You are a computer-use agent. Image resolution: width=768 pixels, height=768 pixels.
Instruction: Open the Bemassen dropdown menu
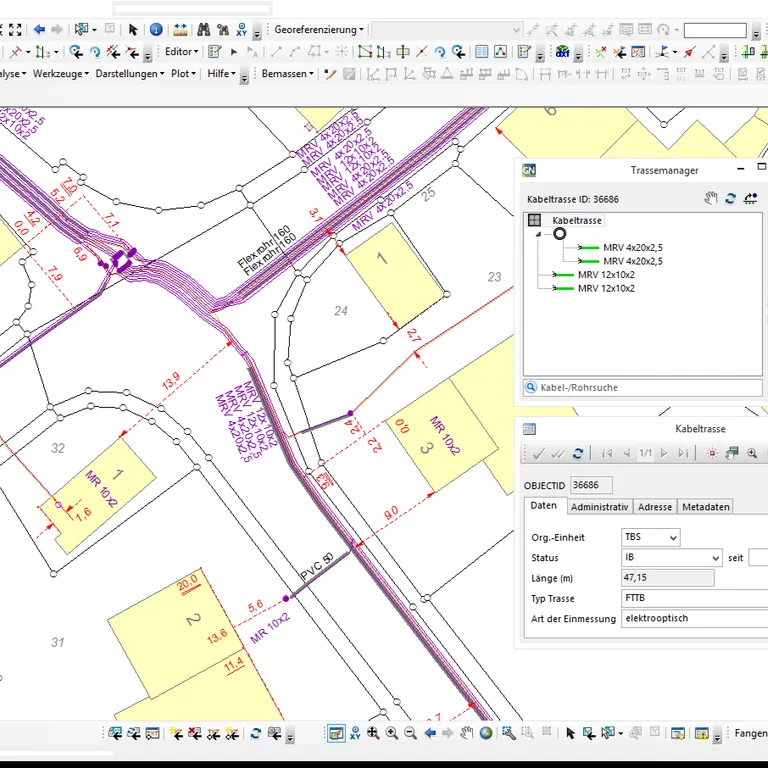tap(288, 74)
